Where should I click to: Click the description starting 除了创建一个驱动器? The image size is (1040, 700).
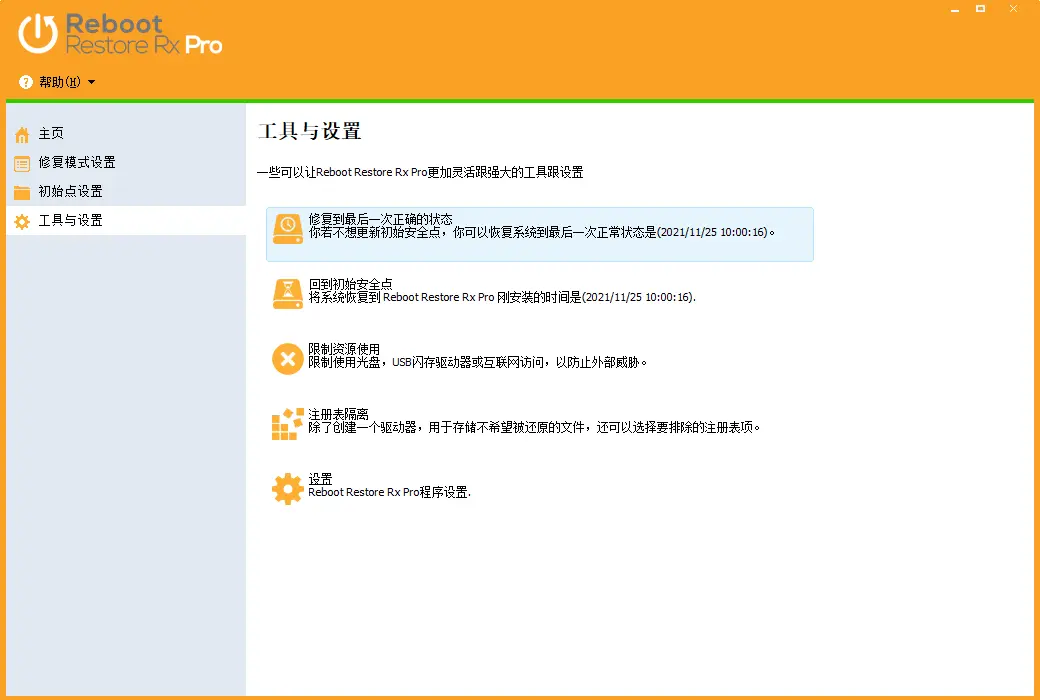click(534, 427)
